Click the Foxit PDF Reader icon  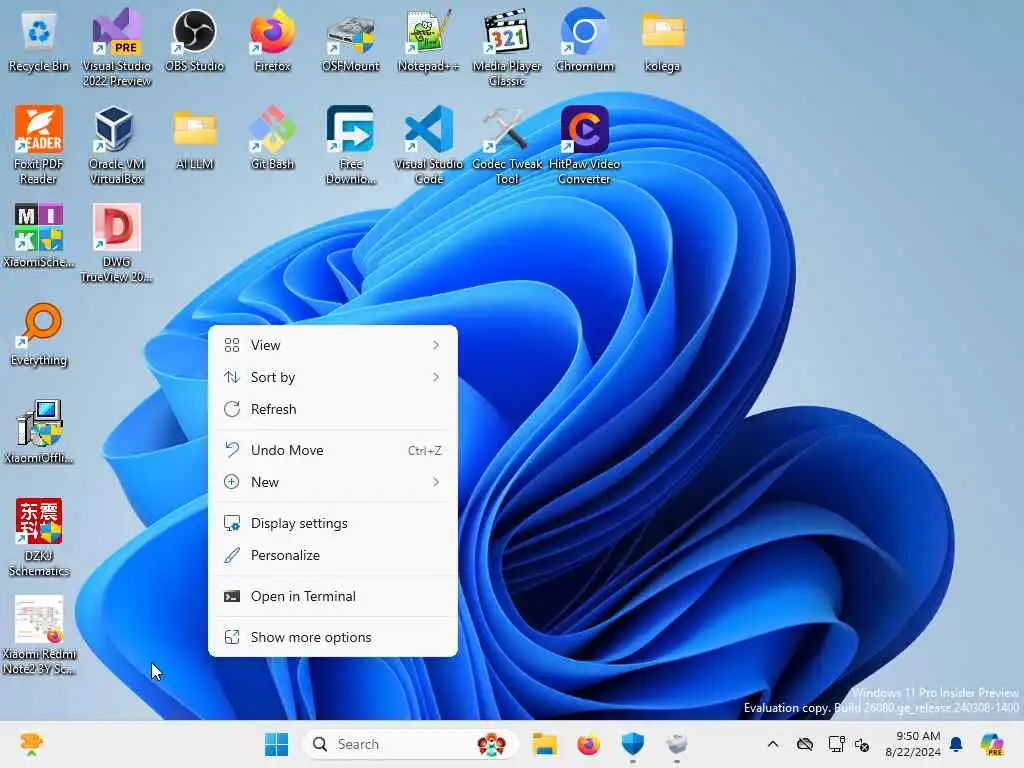coord(39,145)
